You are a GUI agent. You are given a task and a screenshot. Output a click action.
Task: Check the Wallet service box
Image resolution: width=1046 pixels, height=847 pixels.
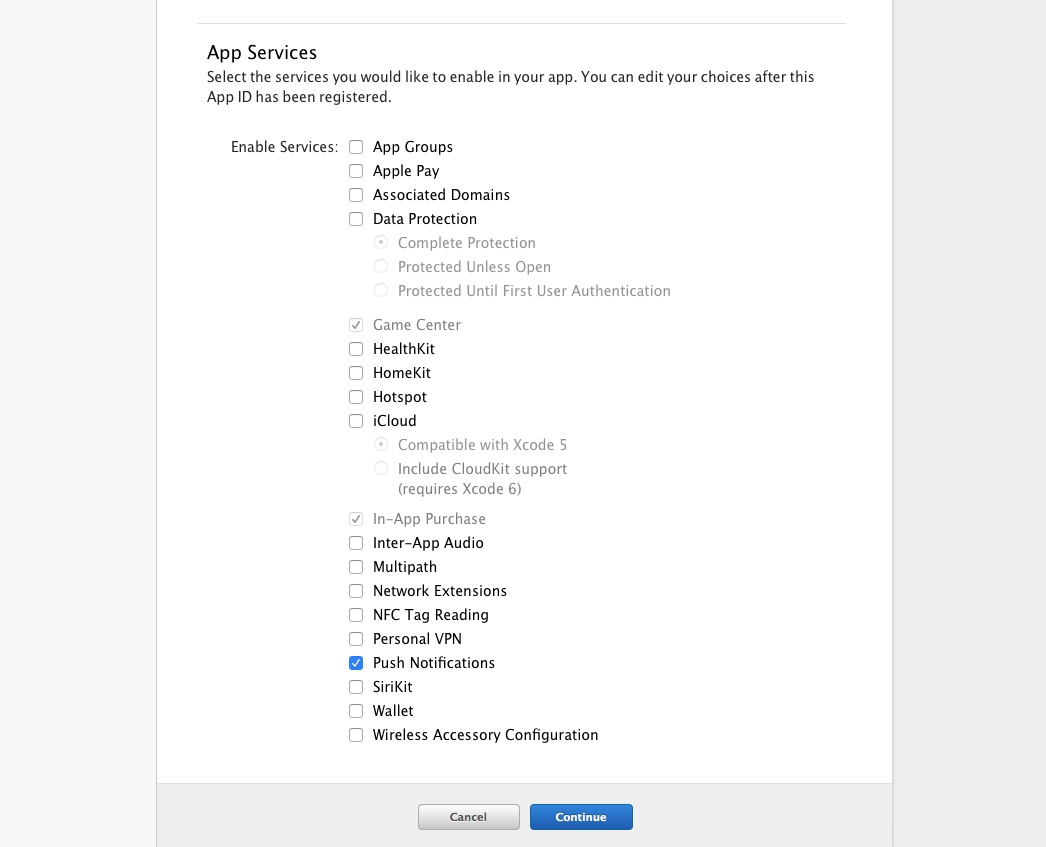(356, 711)
